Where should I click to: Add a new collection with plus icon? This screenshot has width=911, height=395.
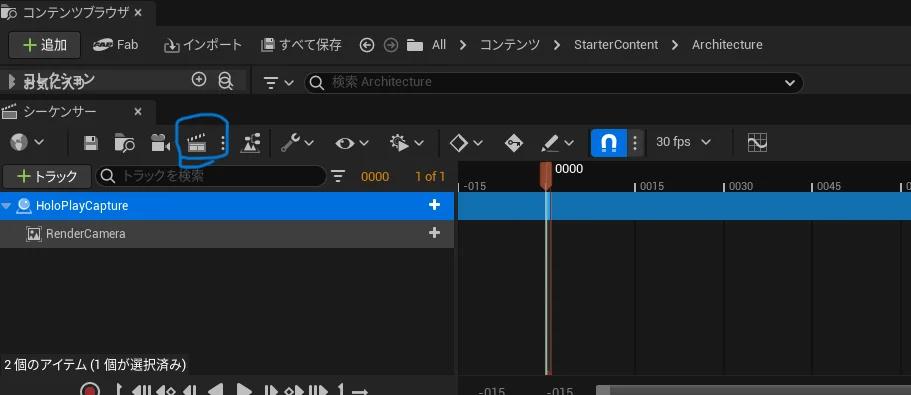(199, 80)
